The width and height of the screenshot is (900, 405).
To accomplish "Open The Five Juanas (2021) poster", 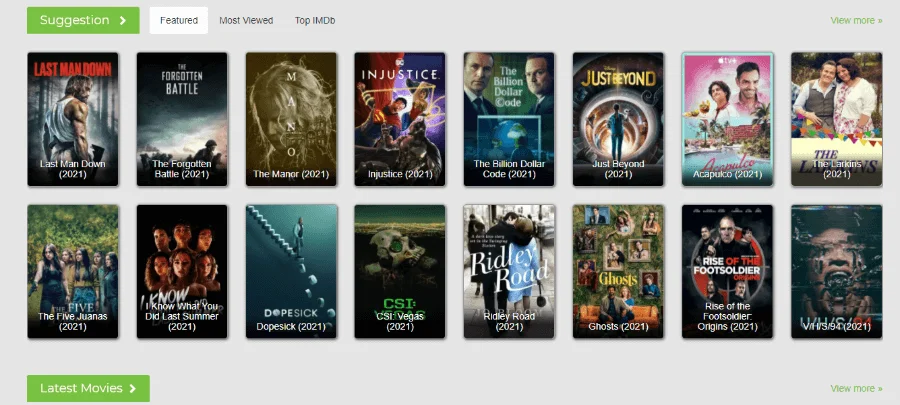I will click(73, 271).
